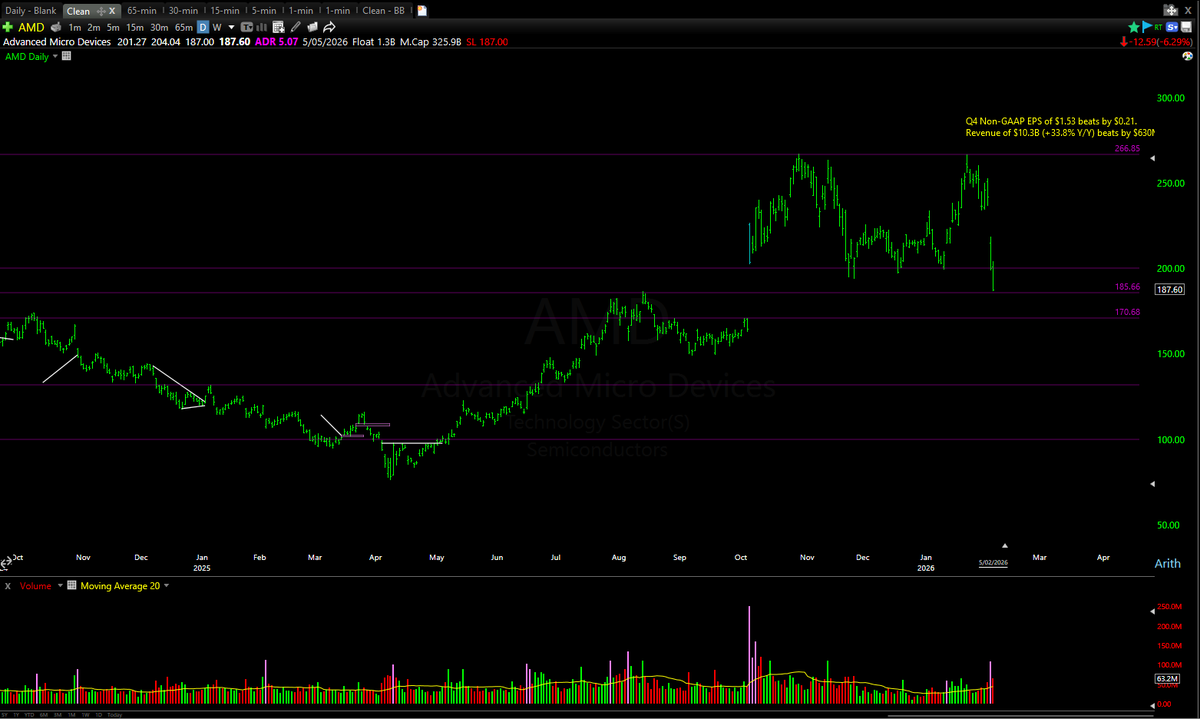The image size is (1200, 719).
Task: Click the 63.2M volume value tag
Action: click(1168, 679)
